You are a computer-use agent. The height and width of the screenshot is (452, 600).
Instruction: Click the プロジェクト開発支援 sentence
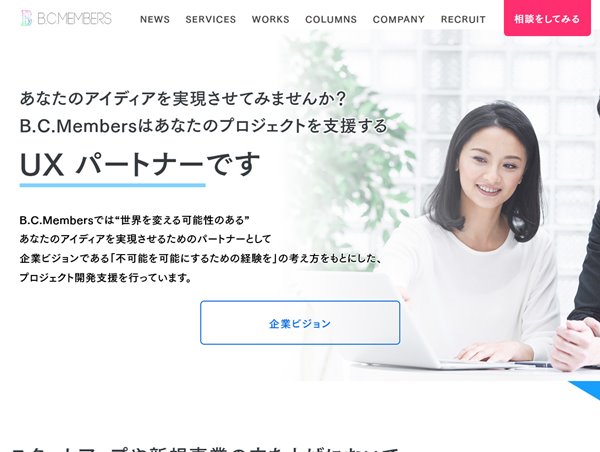(x=106, y=277)
